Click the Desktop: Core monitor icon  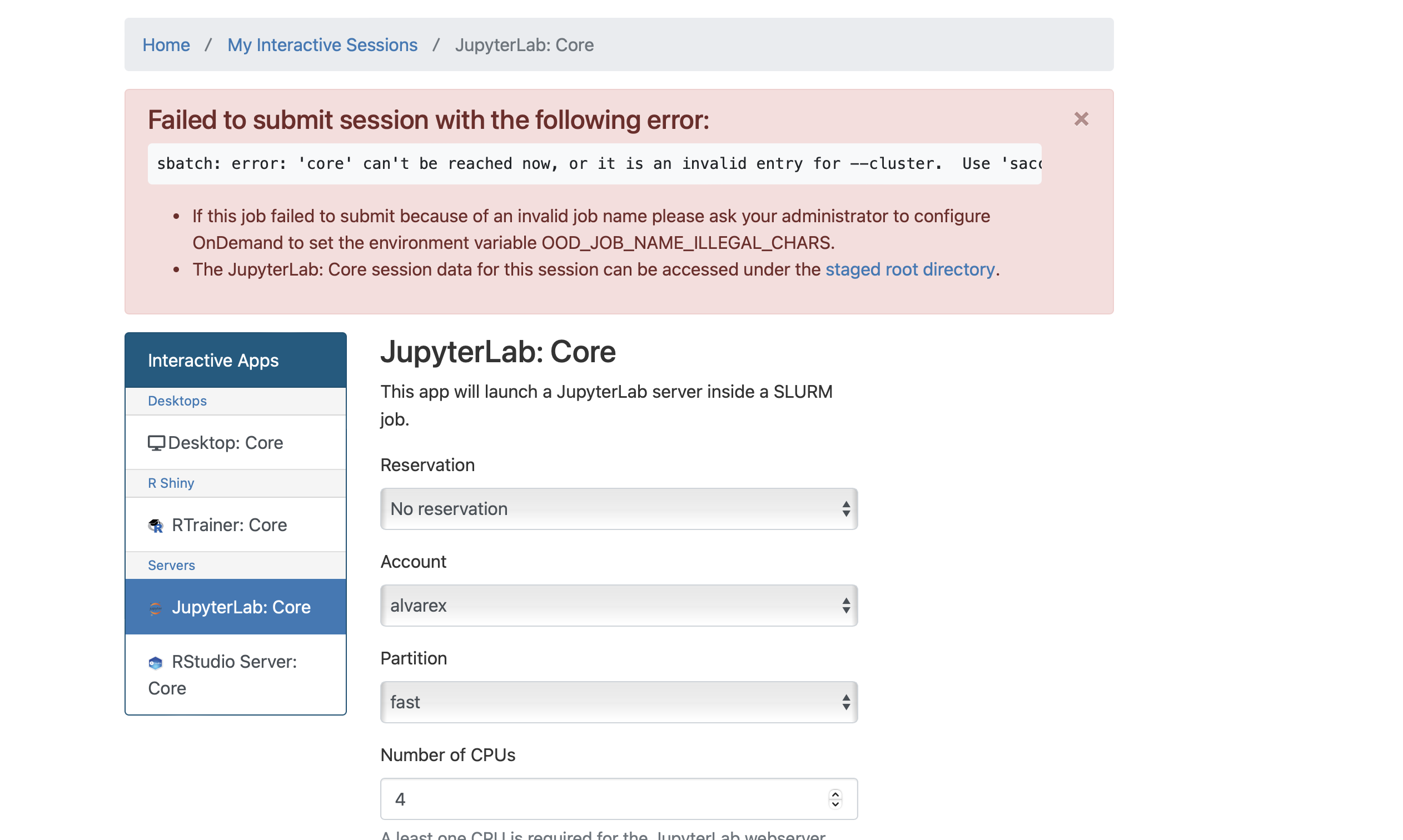point(156,443)
